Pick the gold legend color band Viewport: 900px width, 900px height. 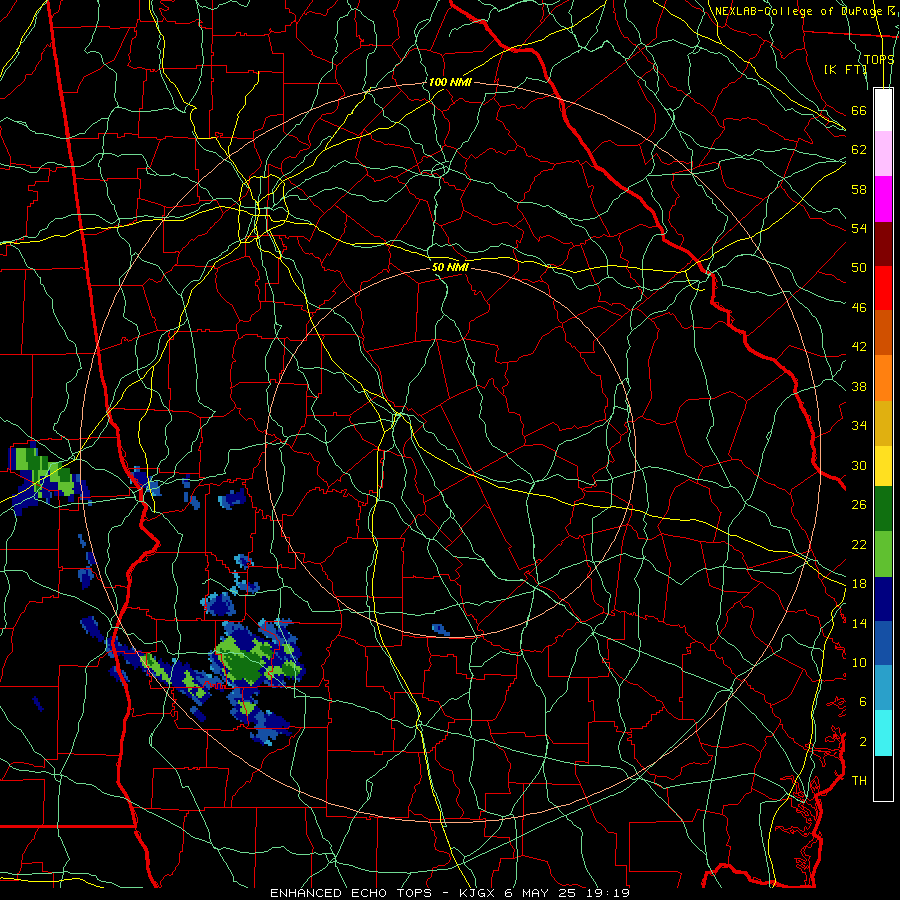pyautogui.click(x=883, y=423)
